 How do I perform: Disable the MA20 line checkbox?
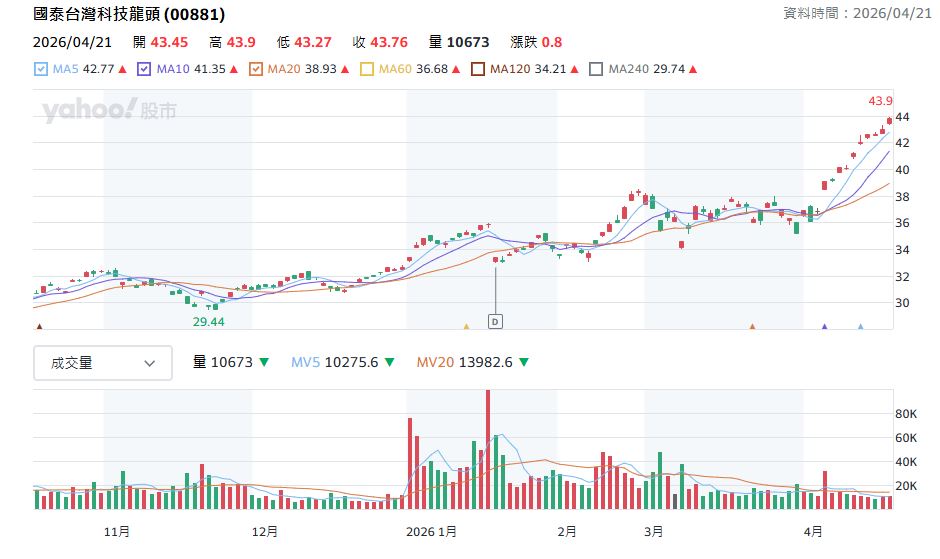(x=255, y=69)
